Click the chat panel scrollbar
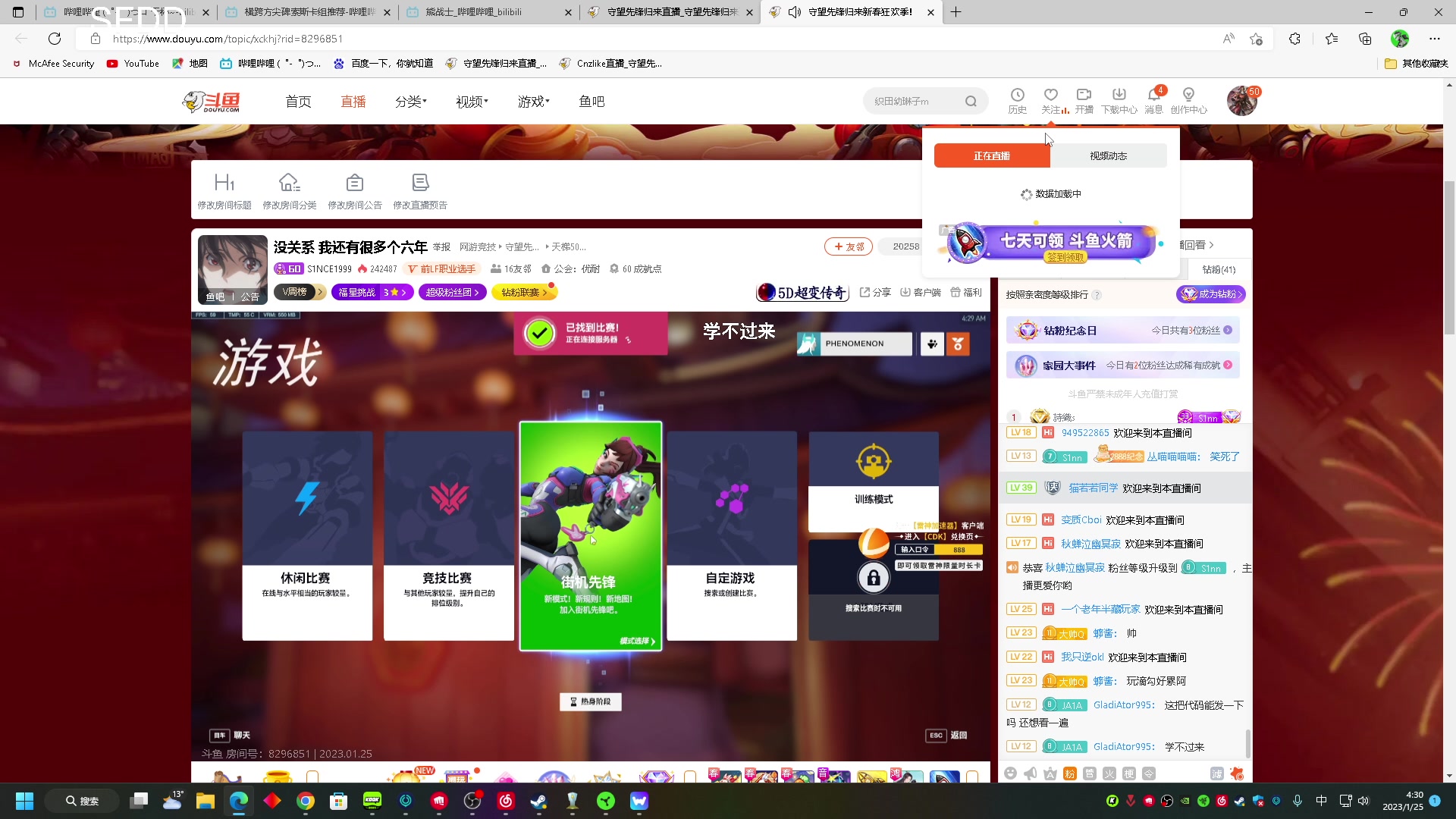 pyautogui.click(x=1248, y=743)
